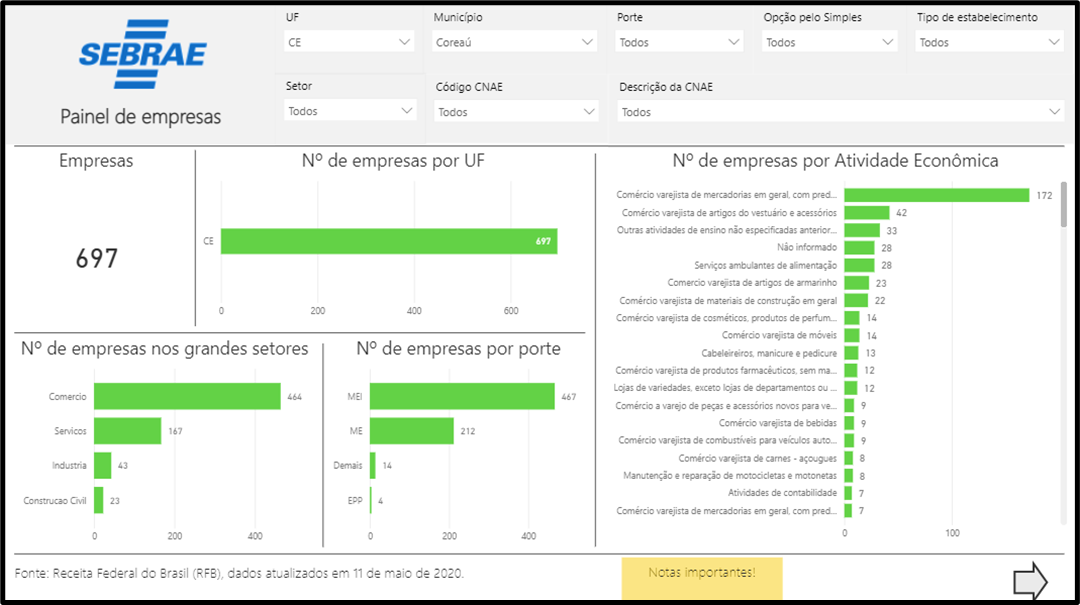Open the UF dropdown showing CE

tap(349, 42)
